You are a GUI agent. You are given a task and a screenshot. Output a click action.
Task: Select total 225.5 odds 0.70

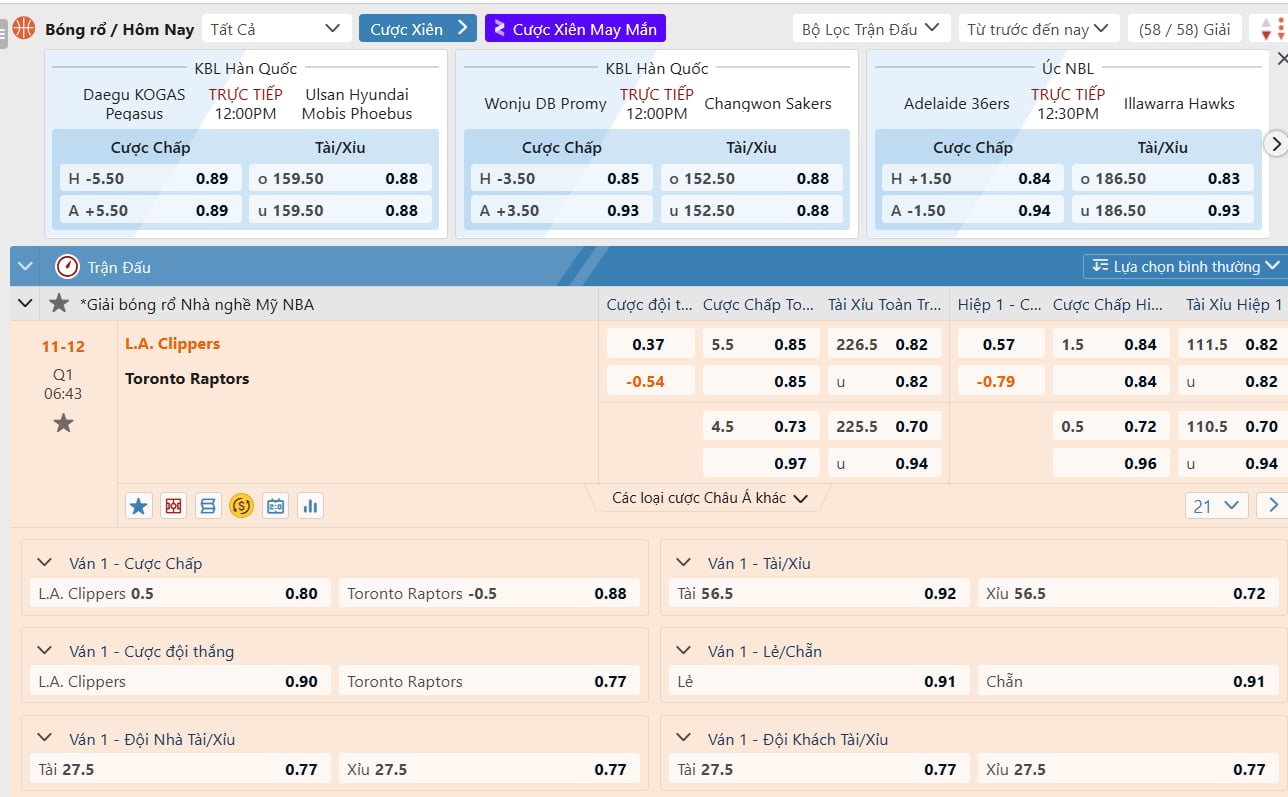point(884,426)
